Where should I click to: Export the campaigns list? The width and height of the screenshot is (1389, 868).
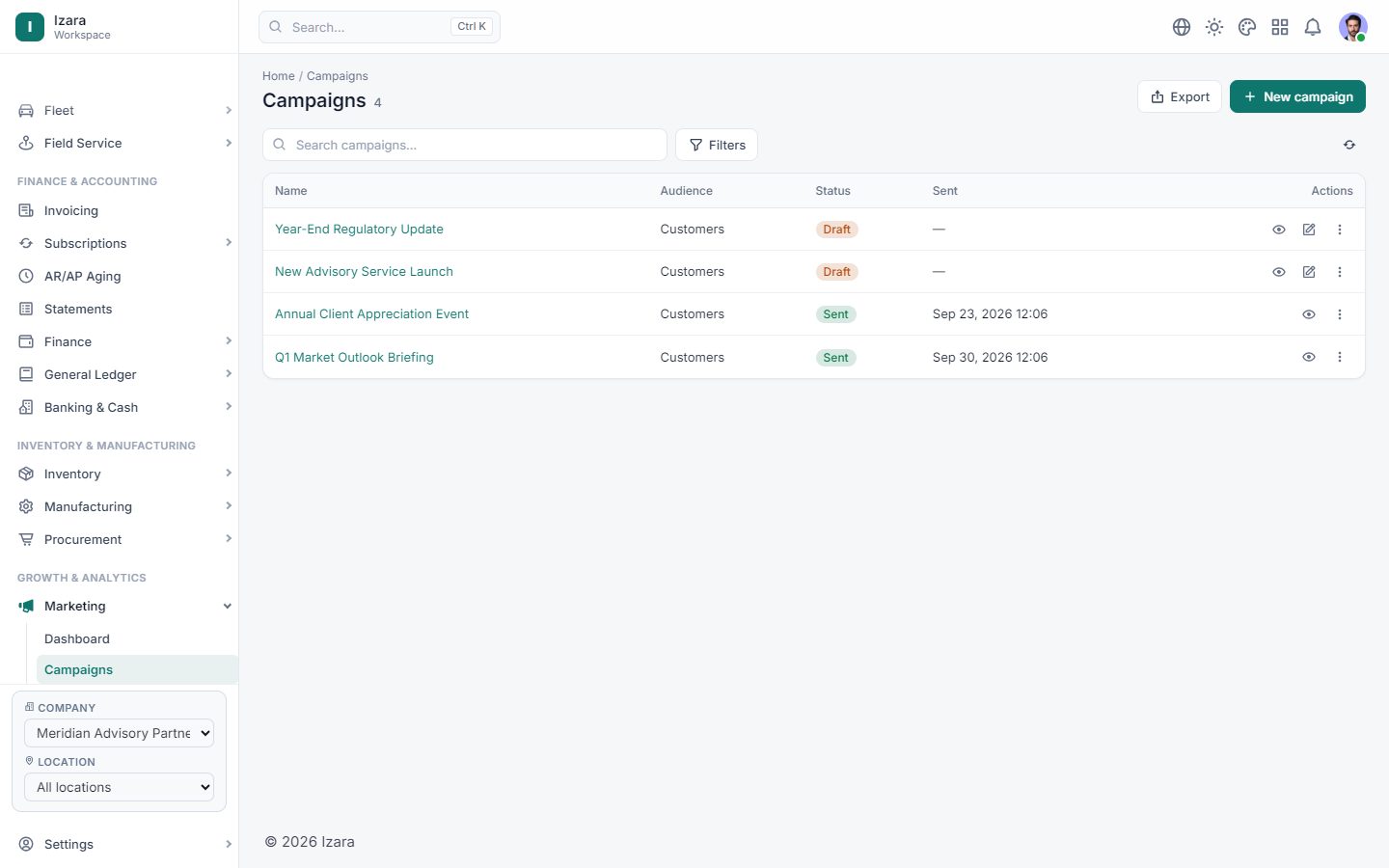1180,96
